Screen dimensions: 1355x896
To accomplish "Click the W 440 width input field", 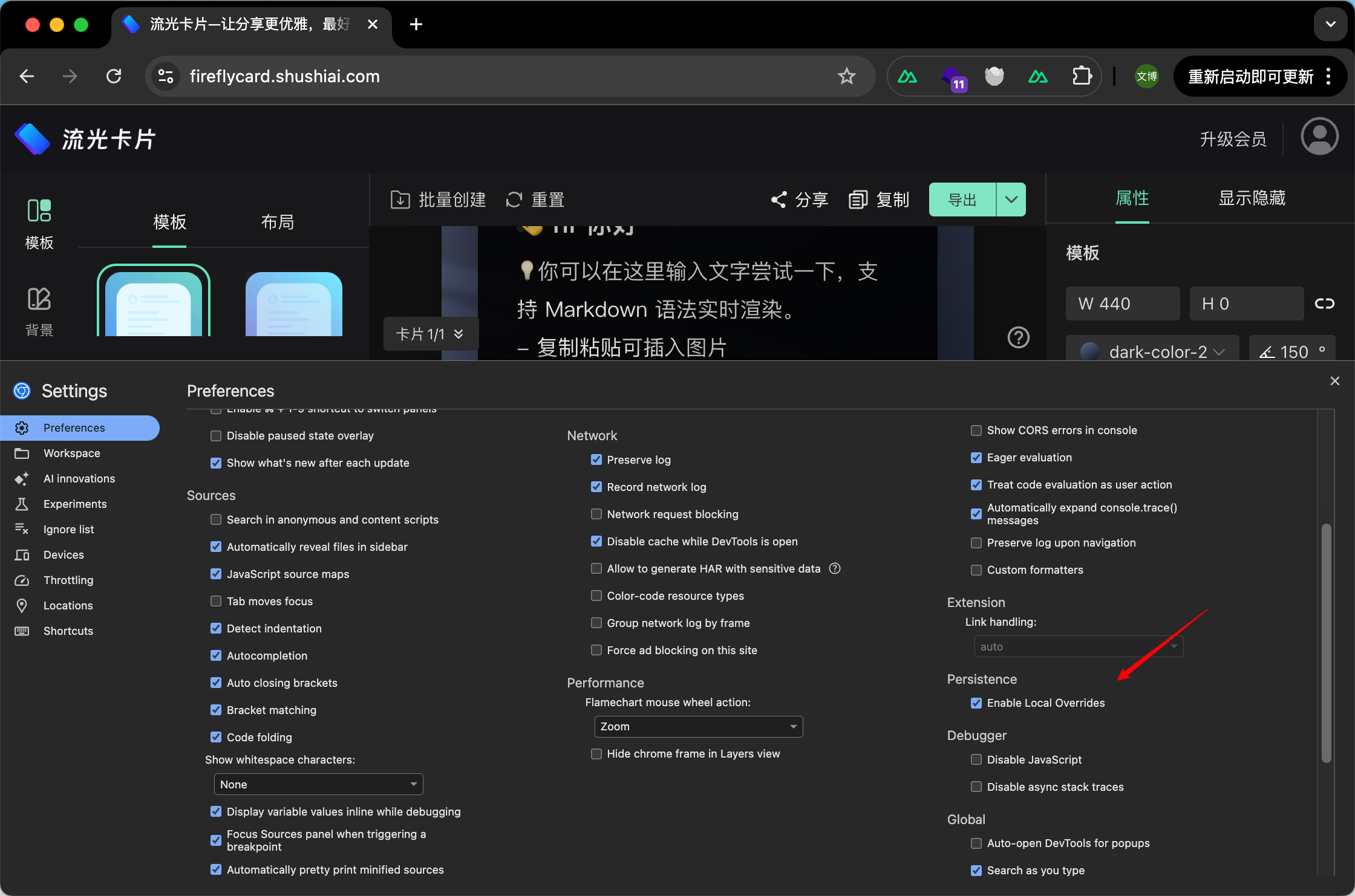I will pyautogui.click(x=1122, y=304).
